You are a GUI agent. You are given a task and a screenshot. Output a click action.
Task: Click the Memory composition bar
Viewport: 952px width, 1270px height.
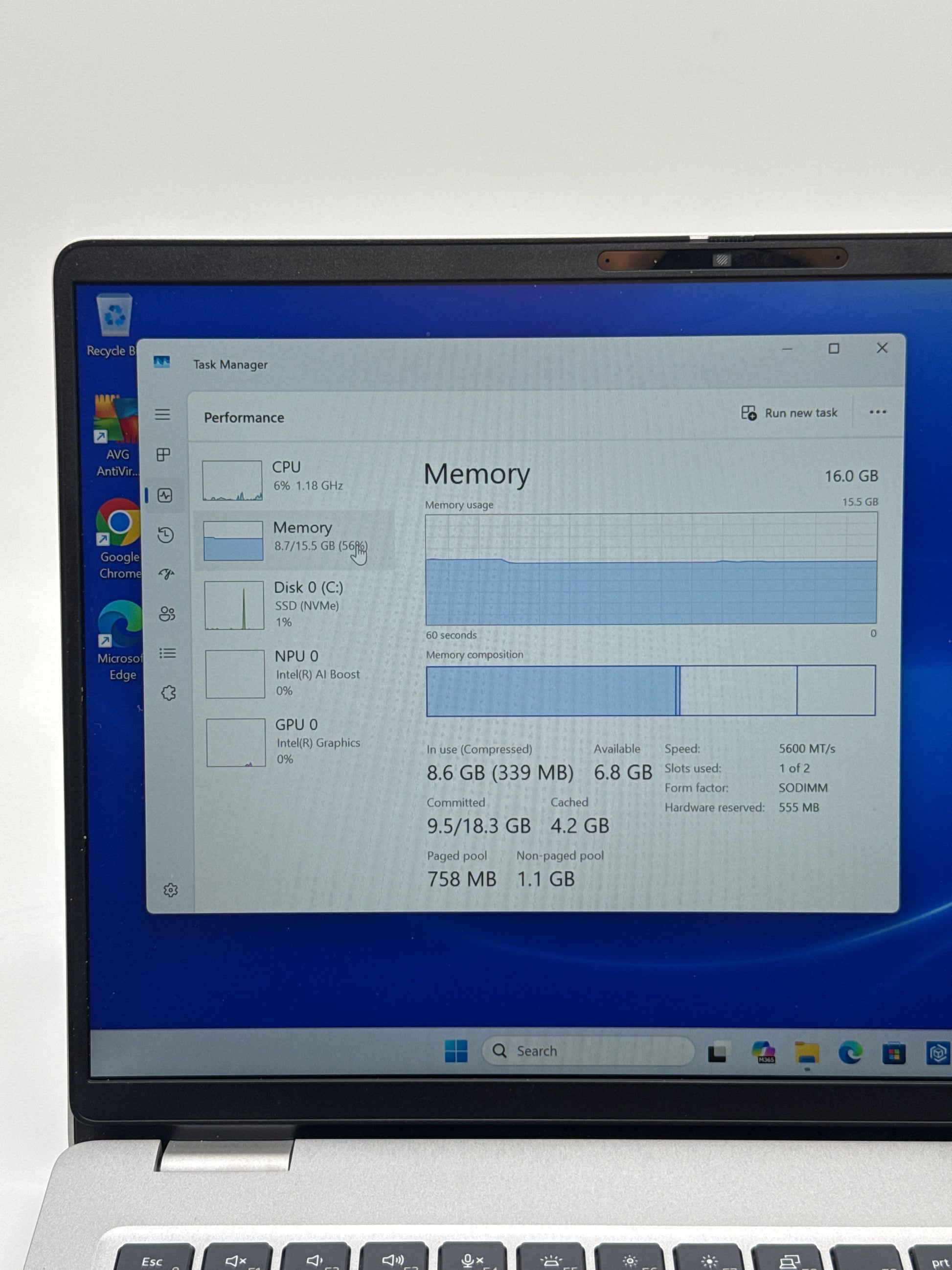click(x=651, y=691)
